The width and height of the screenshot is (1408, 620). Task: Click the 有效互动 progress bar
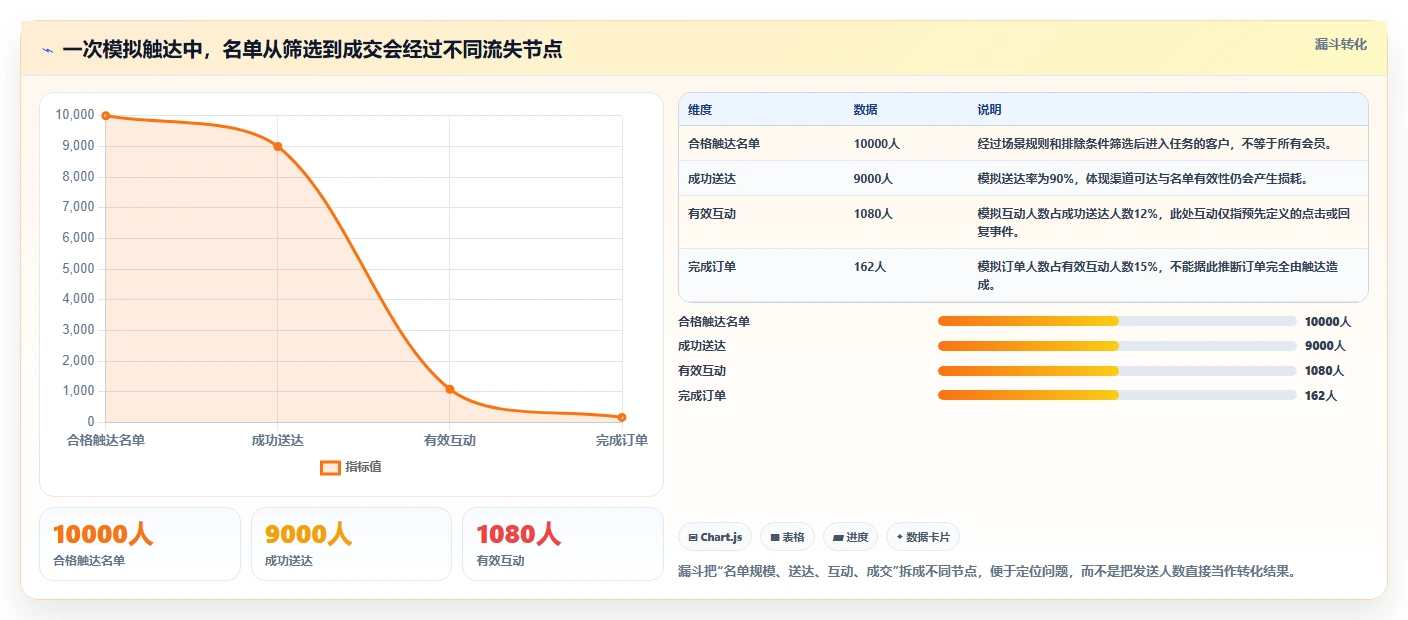[1117, 370]
